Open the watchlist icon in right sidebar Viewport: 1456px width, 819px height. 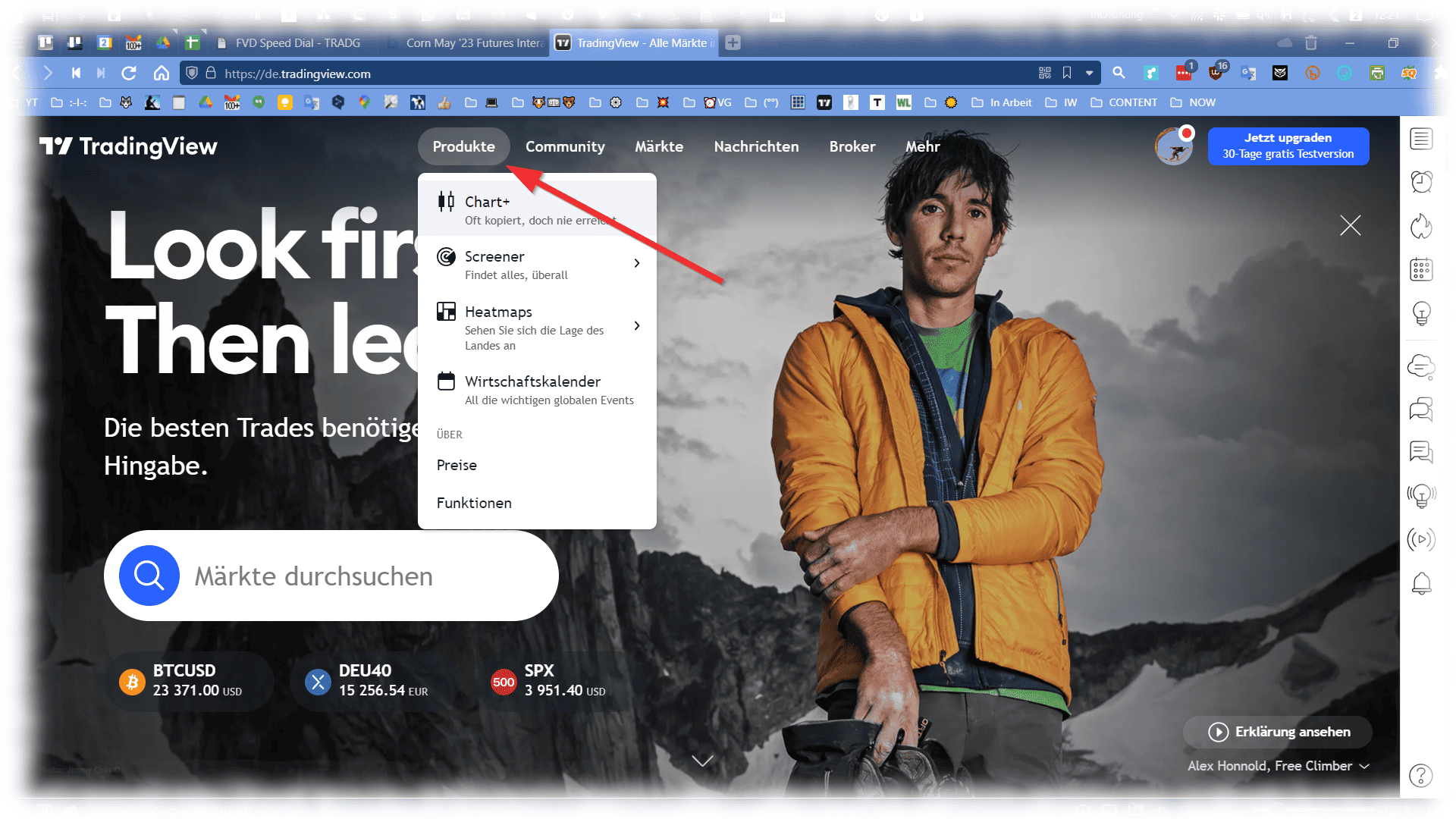(x=1421, y=139)
